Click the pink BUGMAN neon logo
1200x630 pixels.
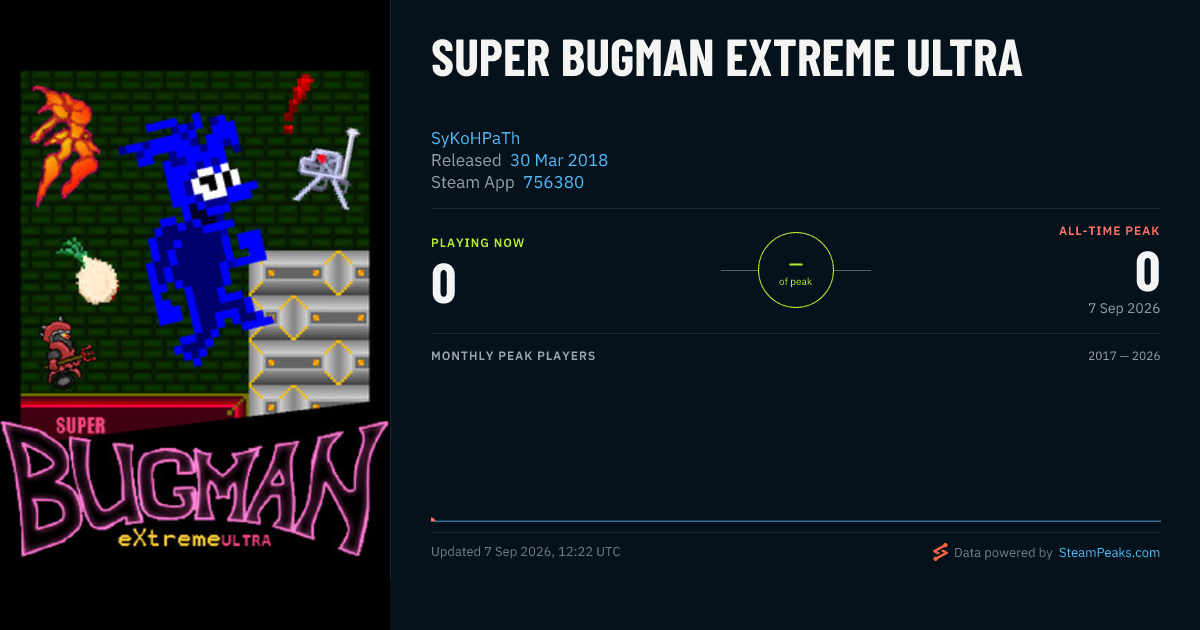[x=195, y=483]
